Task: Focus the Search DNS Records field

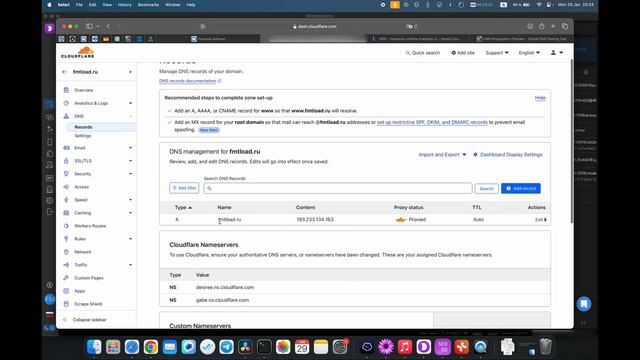Action: point(338,188)
